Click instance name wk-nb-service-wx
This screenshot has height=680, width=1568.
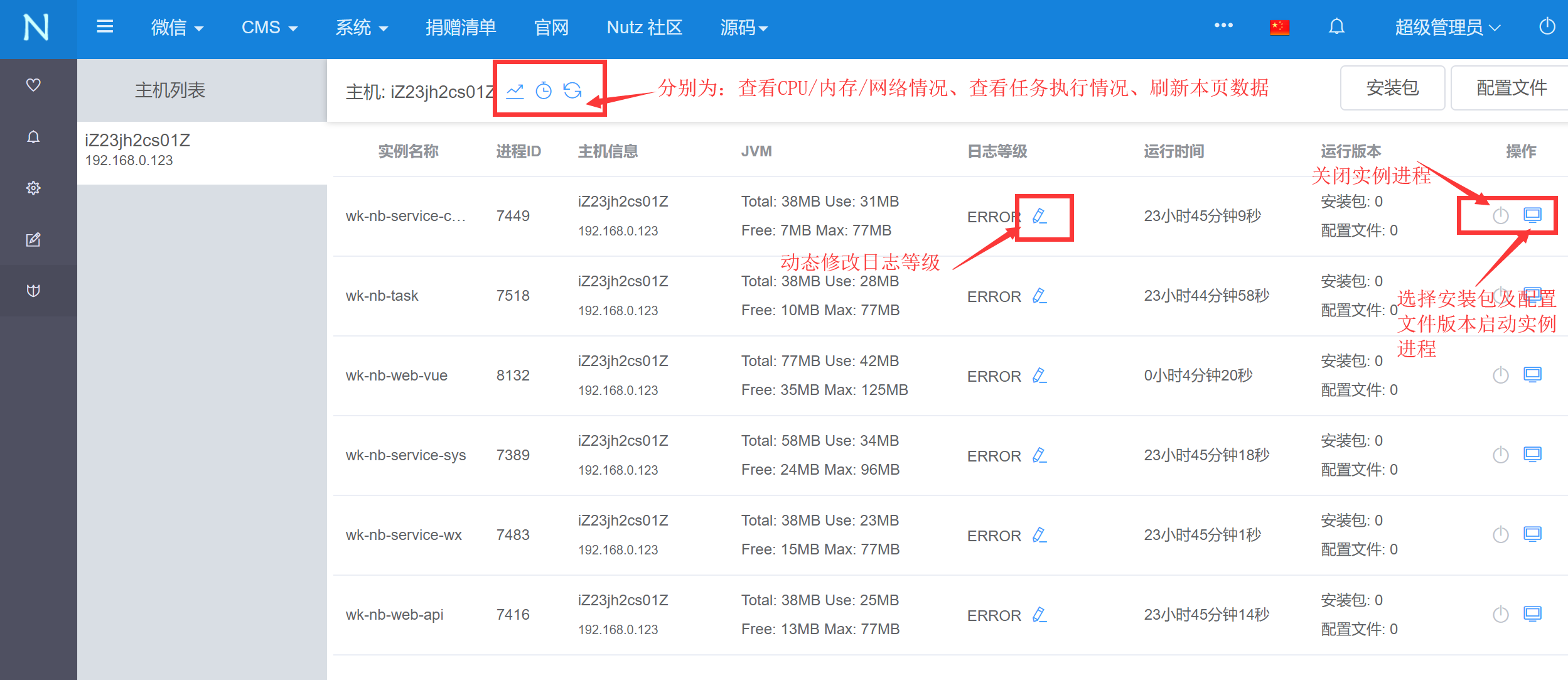click(404, 535)
